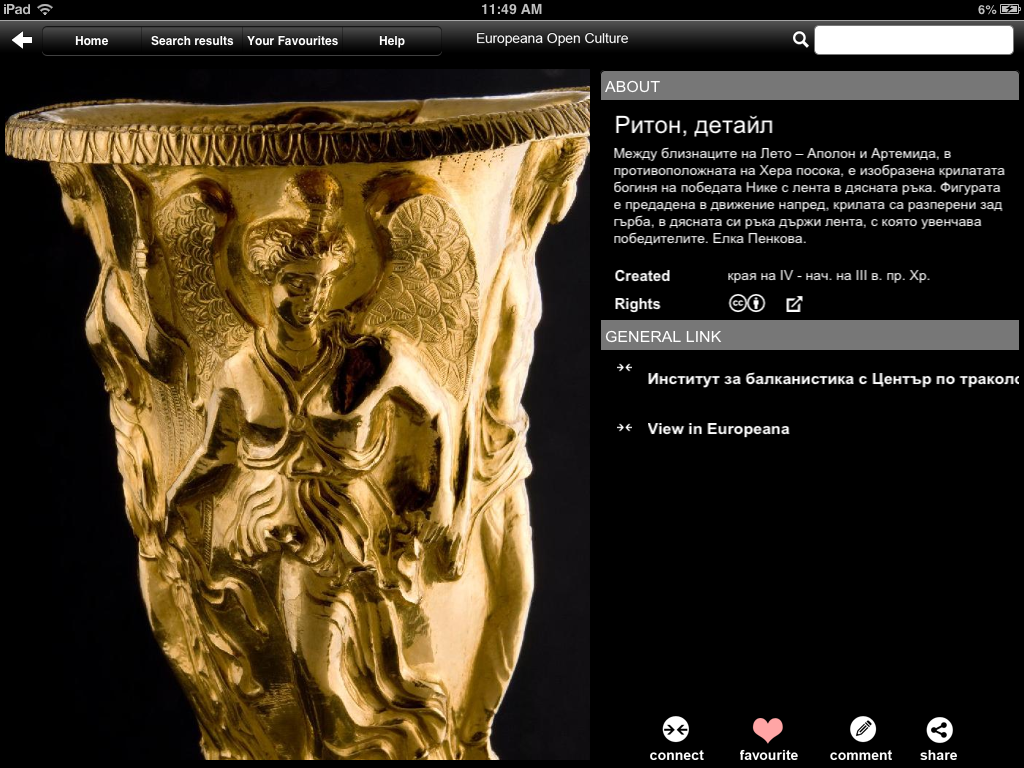Select the GENERAL LINK section header
Screen dimensions: 1024x768
click(809, 336)
